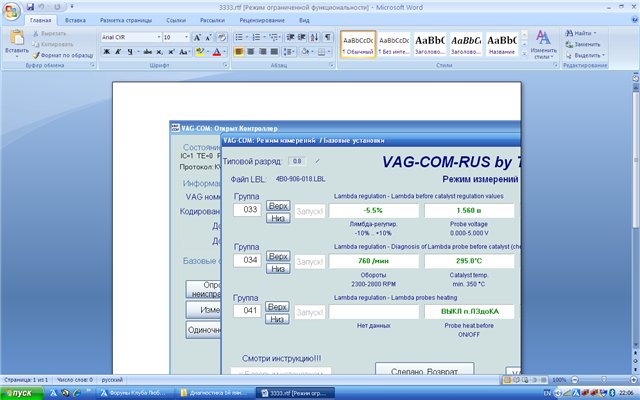The height and width of the screenshot is (400, 640).
Task: Open the line spacing dropdown
Action: pos(289,52)
